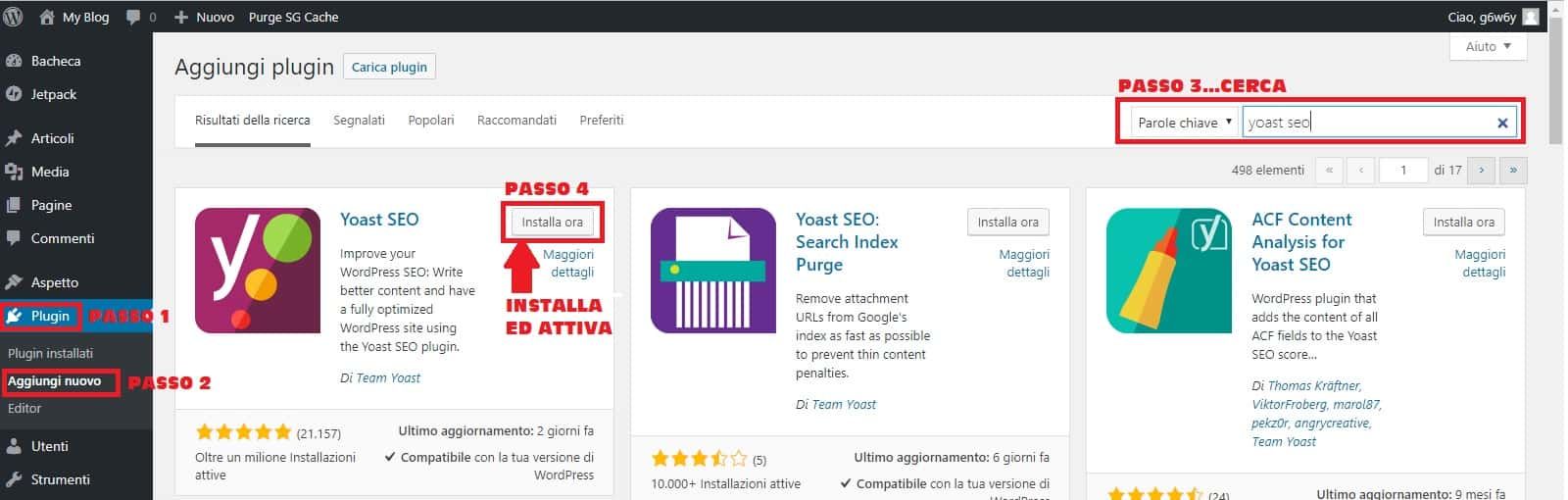The width and height of the screenshot is (1568, 500).
Task: Click the page number input field
Action: tap(1402, 170)
